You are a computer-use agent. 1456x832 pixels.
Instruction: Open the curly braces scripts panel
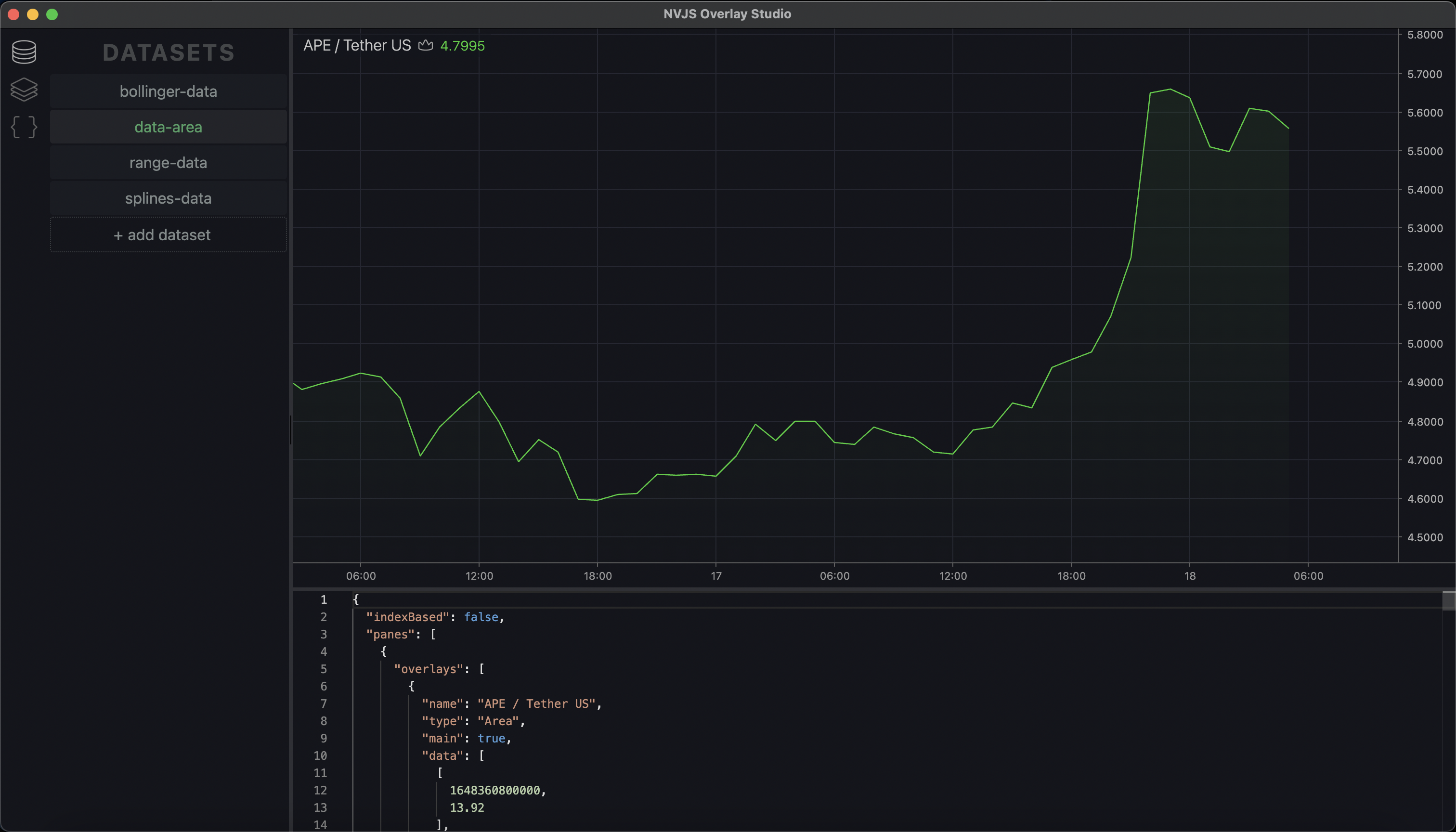(x=24, y=127)
